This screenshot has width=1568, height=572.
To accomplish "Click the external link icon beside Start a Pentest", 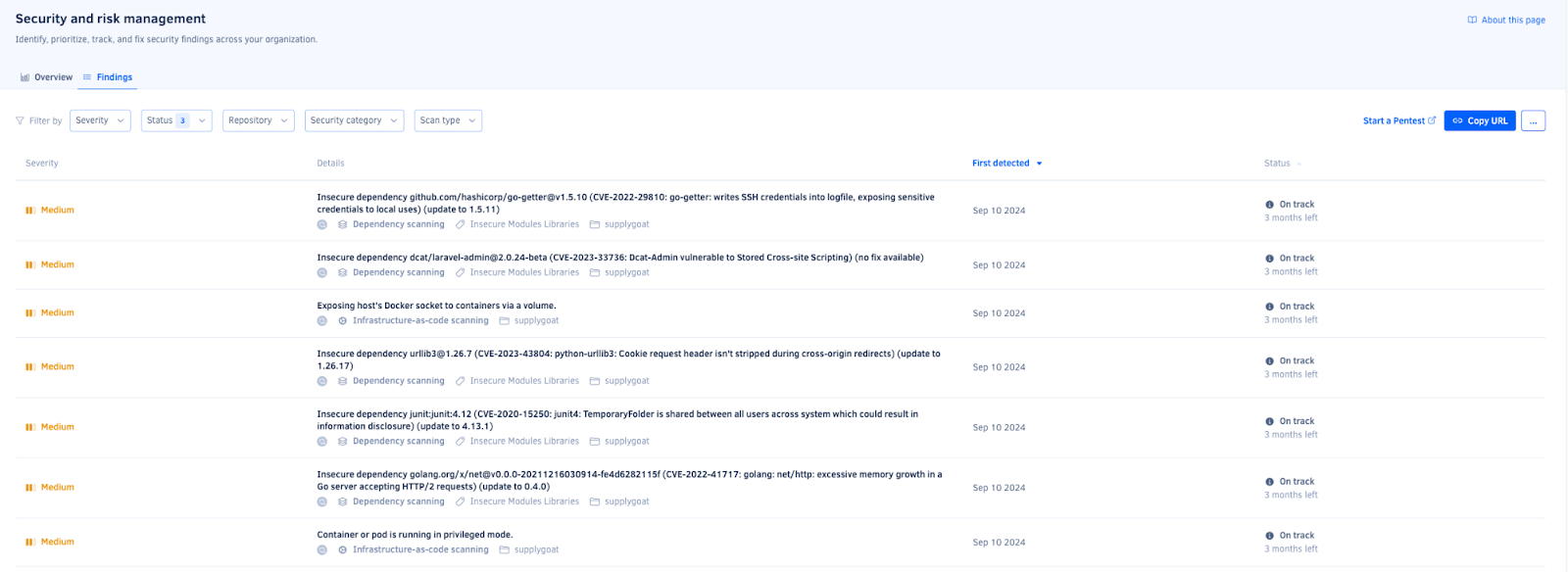I will click(x=1432, y=120).
